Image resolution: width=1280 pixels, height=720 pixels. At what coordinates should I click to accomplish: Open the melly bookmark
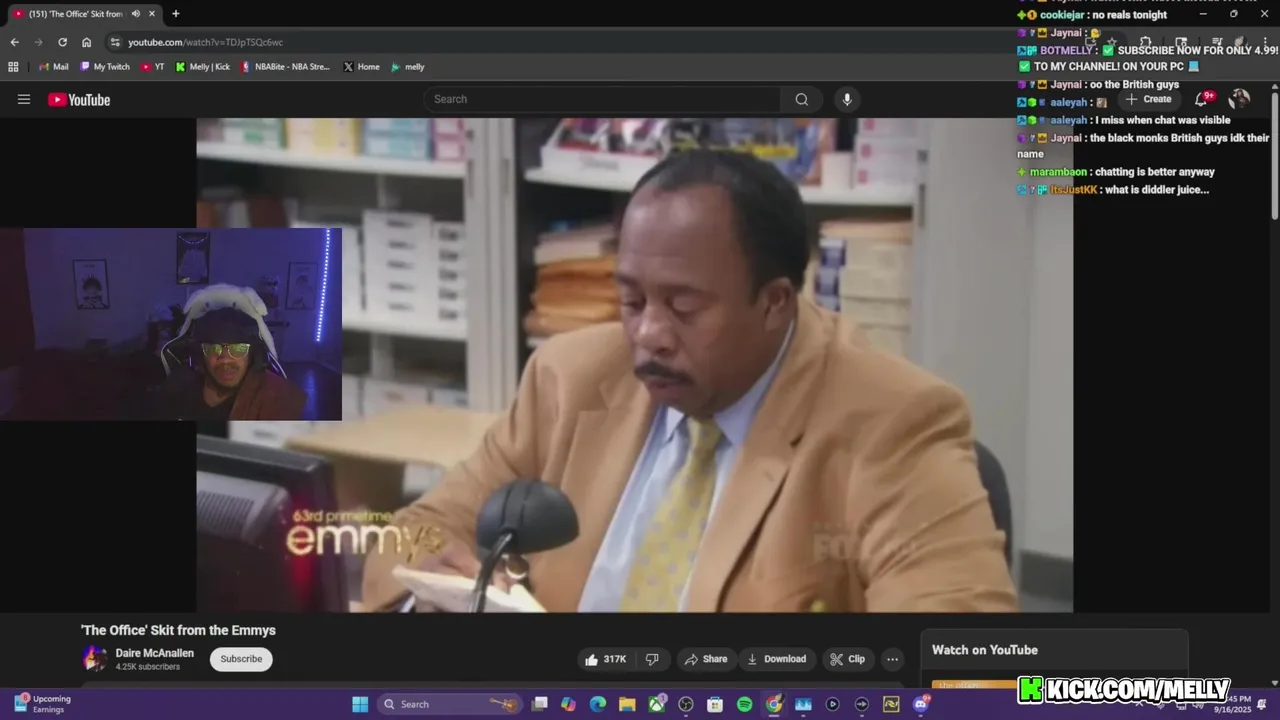pos(408,67)
